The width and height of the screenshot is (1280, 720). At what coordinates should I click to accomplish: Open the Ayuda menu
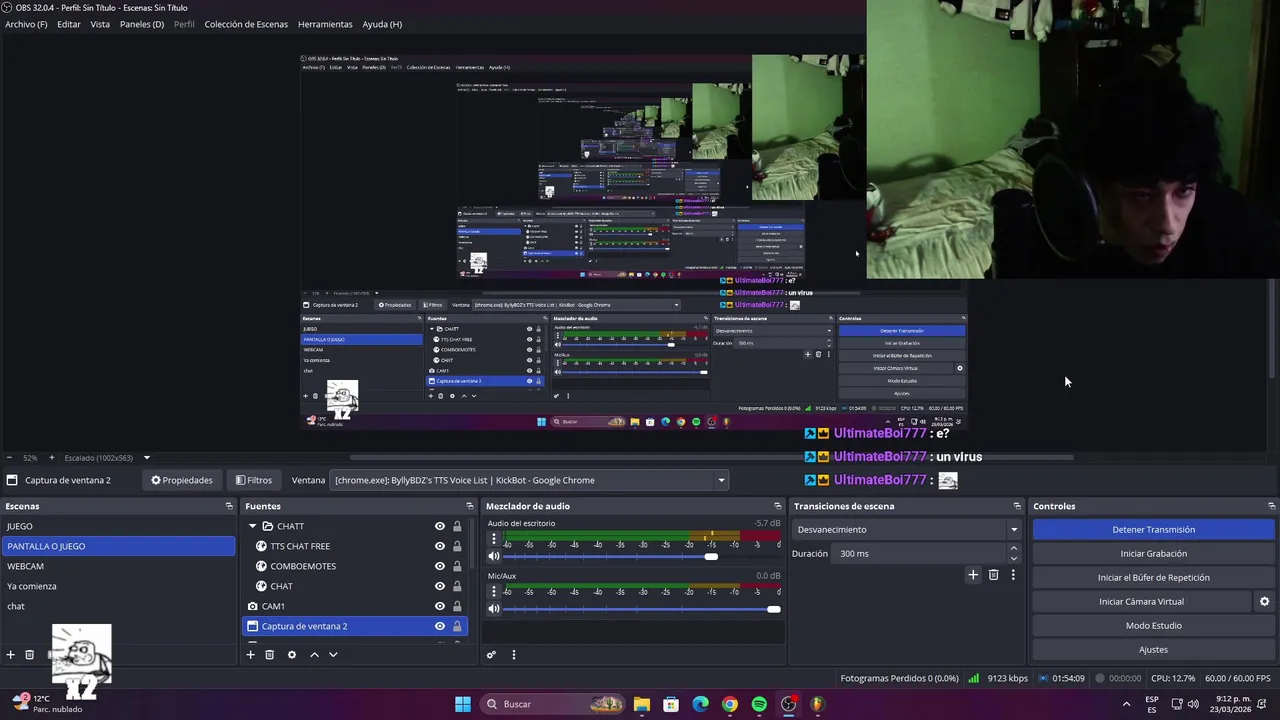pos(382,24)
